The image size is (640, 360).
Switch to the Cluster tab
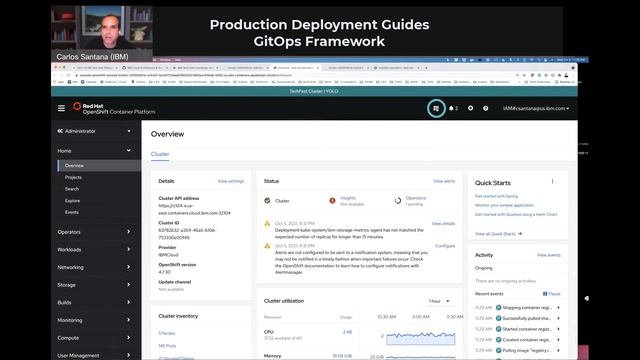tap(160, 154)
